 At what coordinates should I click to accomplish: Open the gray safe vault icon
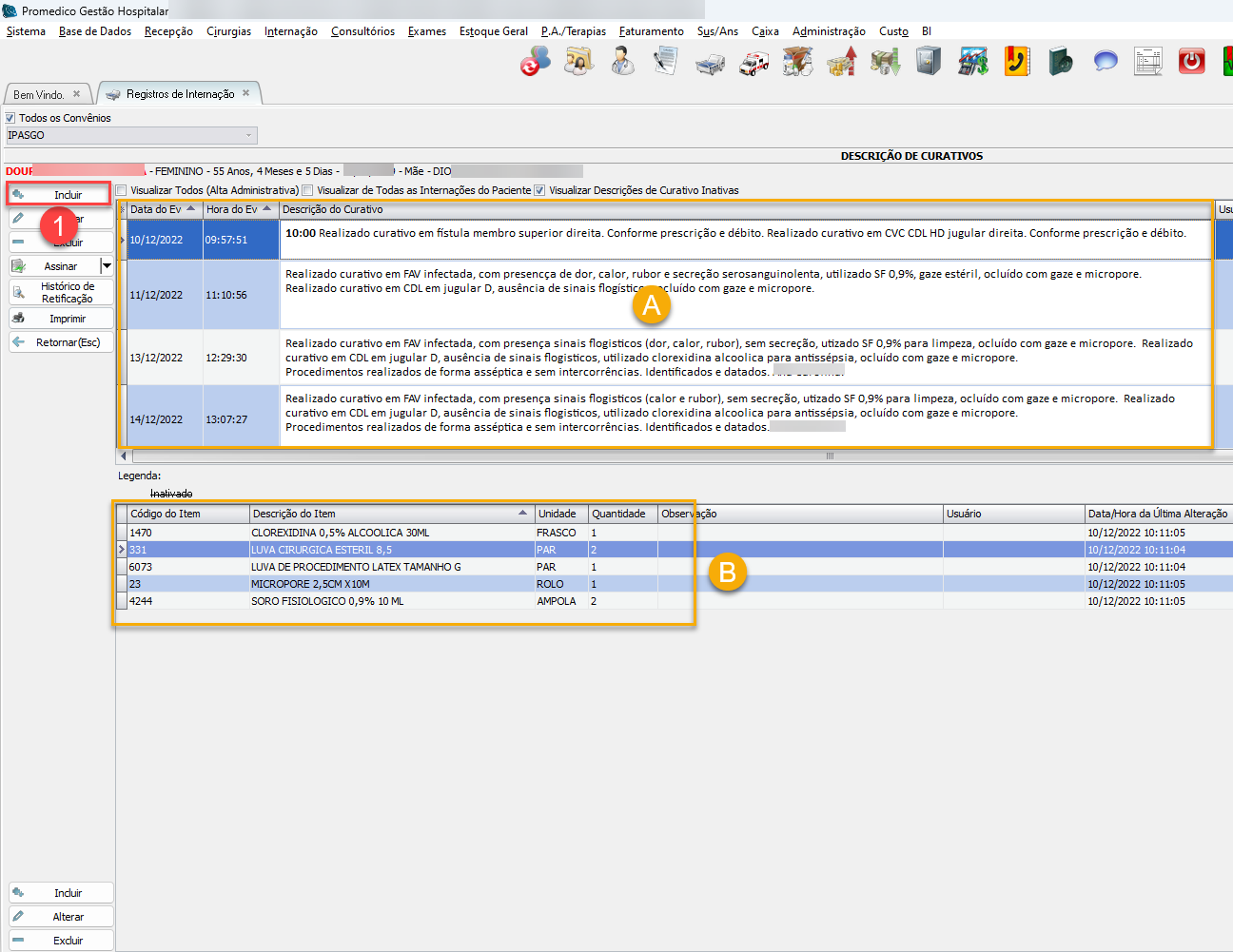point(929,62)
